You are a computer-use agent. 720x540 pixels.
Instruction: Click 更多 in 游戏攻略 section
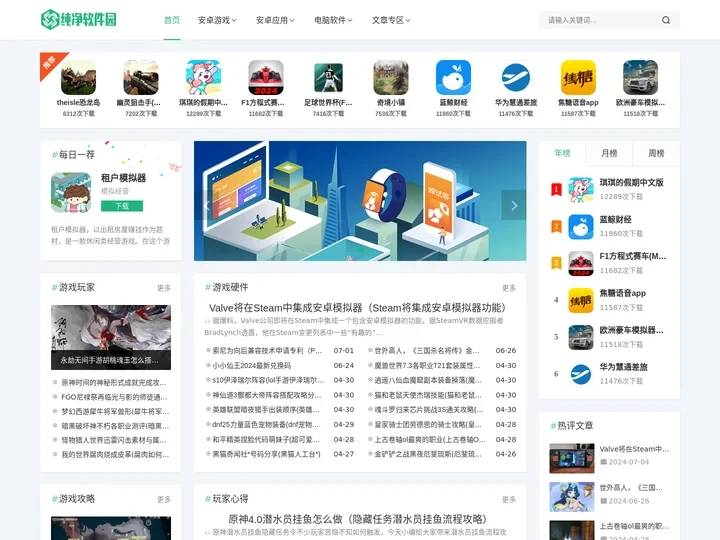(163, 499)
